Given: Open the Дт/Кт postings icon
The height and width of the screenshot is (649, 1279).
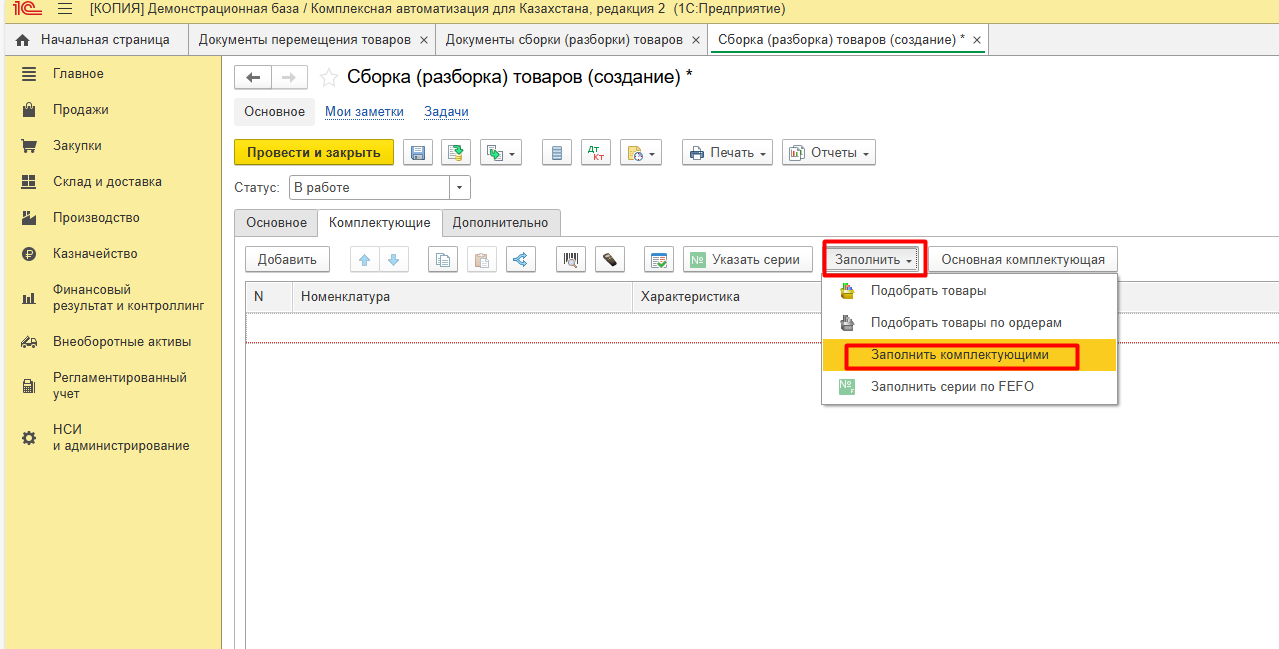Looking at the screenshot, I should (x=596, y=153).
